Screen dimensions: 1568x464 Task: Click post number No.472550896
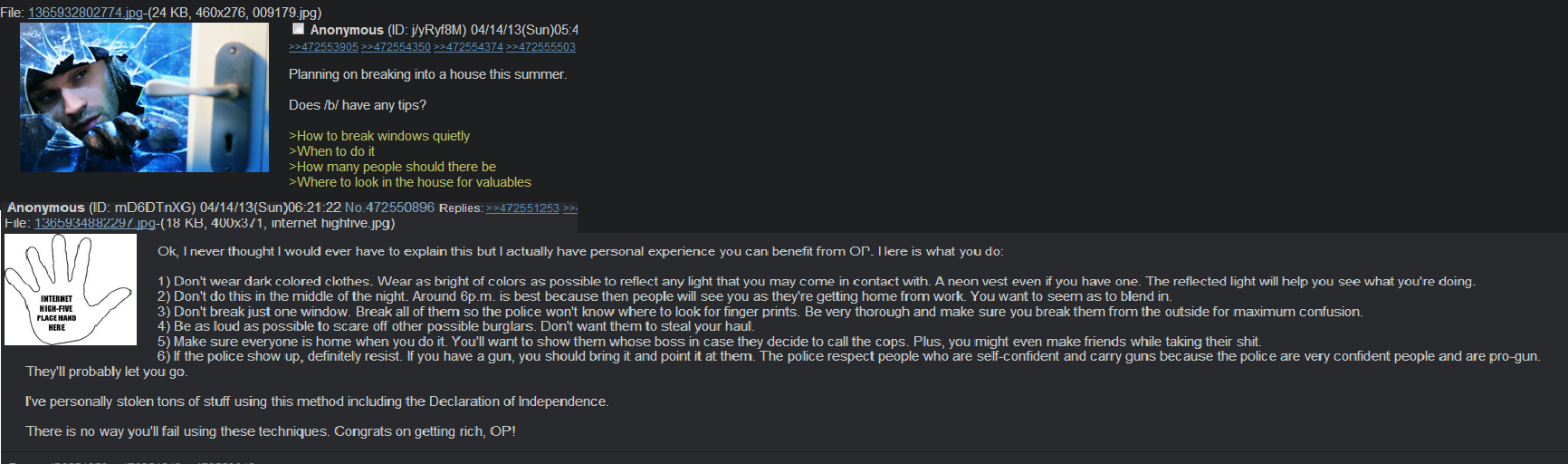point(389,208)
